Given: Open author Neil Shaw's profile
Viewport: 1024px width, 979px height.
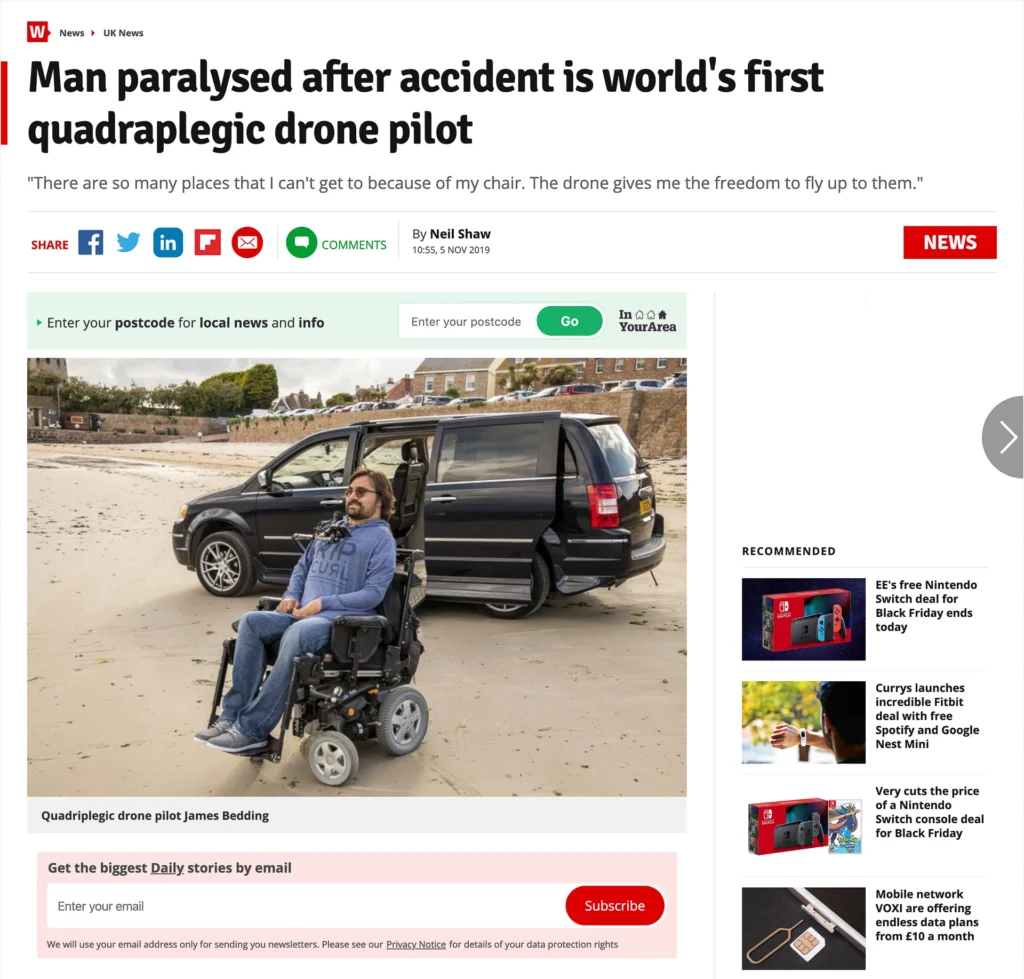Looking at the screenshot, I should coord(460,234).
